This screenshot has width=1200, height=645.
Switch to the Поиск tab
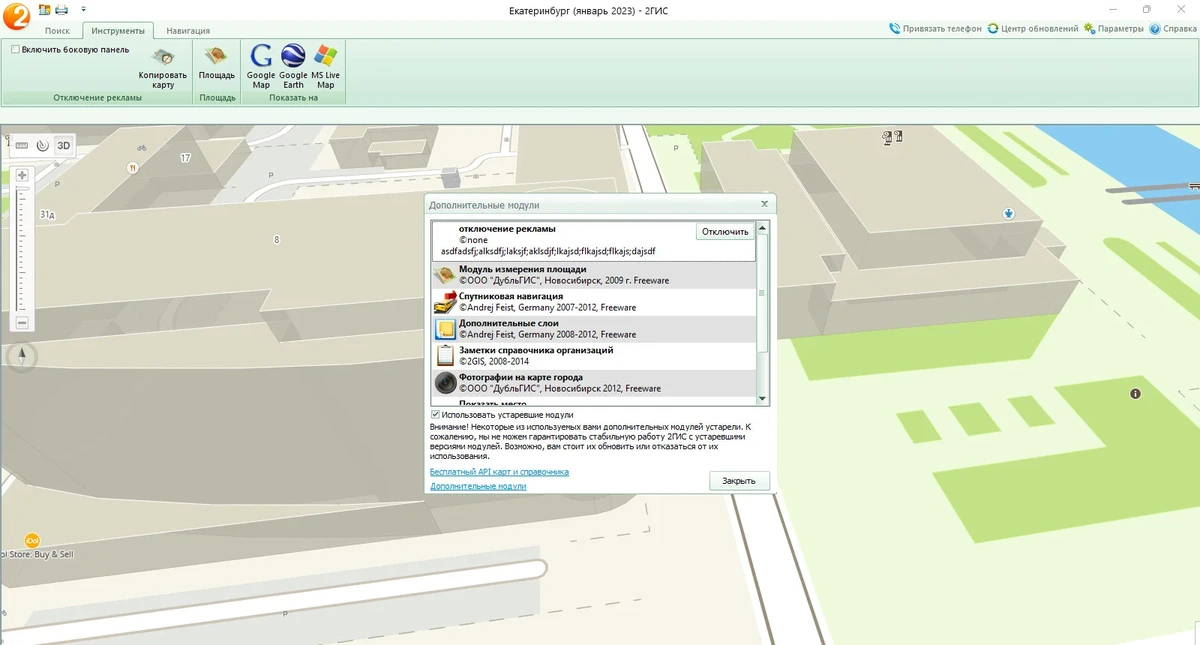(x=57, y=31)
